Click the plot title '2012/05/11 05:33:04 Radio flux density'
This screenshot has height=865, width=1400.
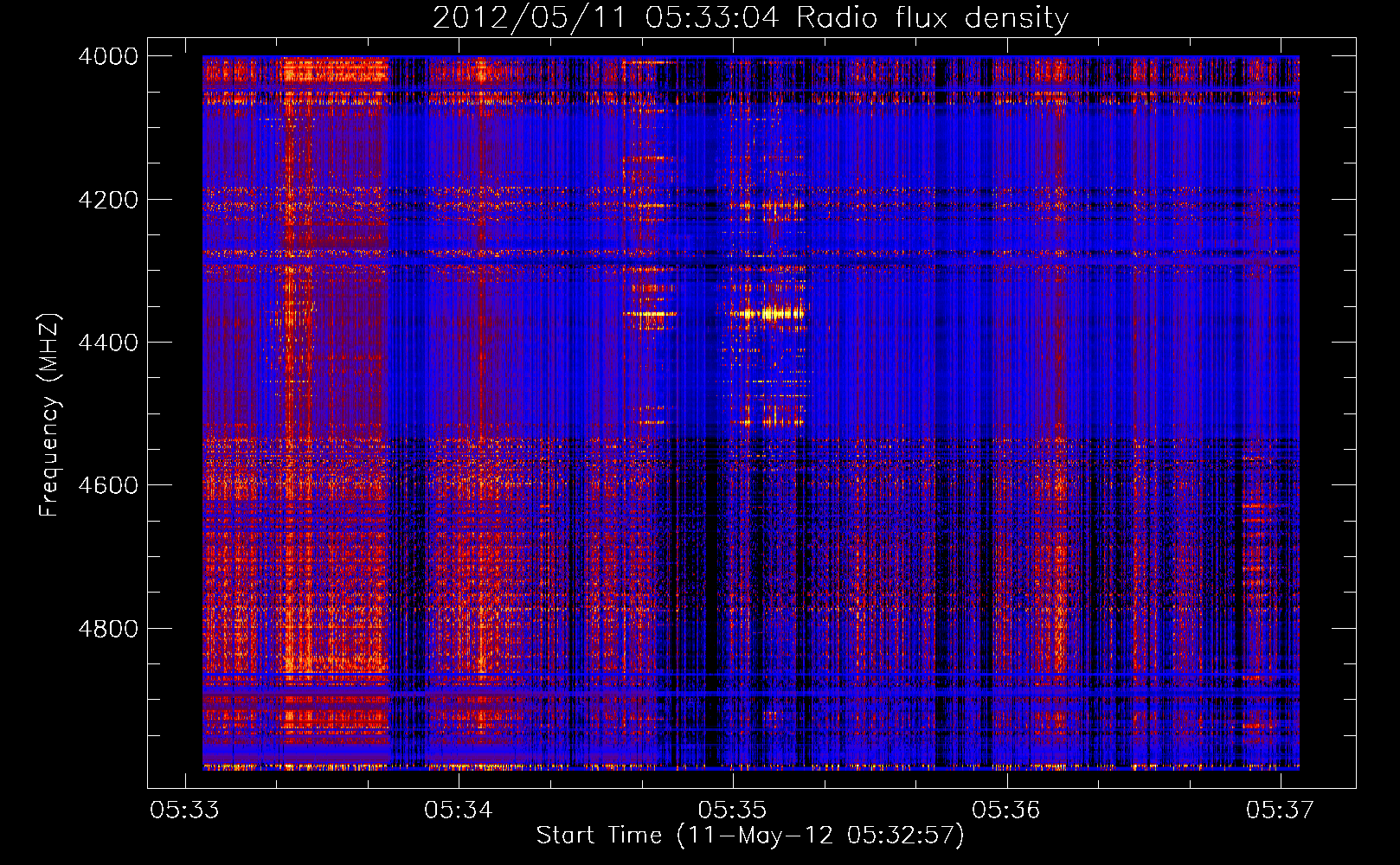tap(750, 17)
